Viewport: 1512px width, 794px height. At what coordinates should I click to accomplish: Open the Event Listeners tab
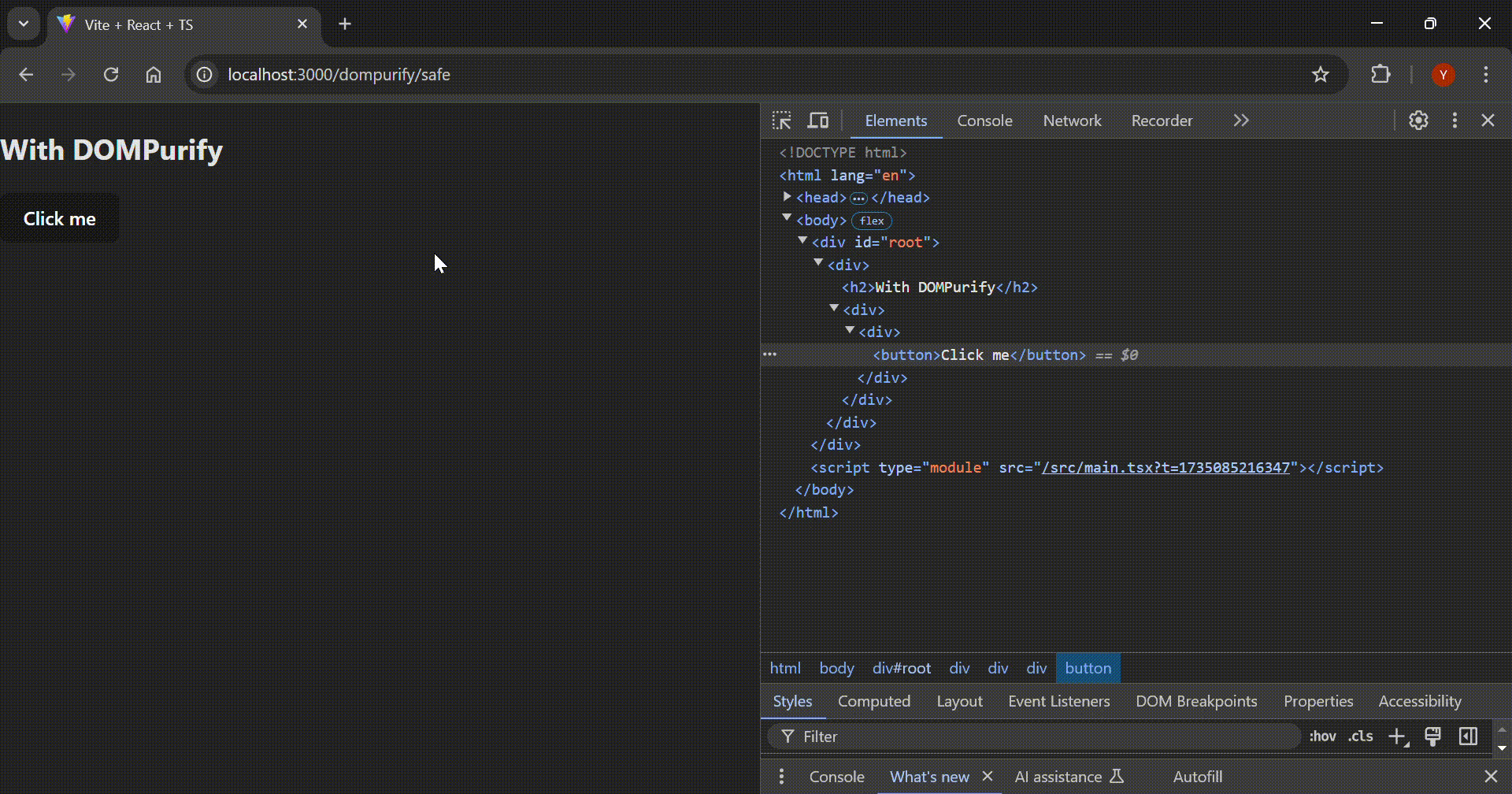[x=1058, y=701]
